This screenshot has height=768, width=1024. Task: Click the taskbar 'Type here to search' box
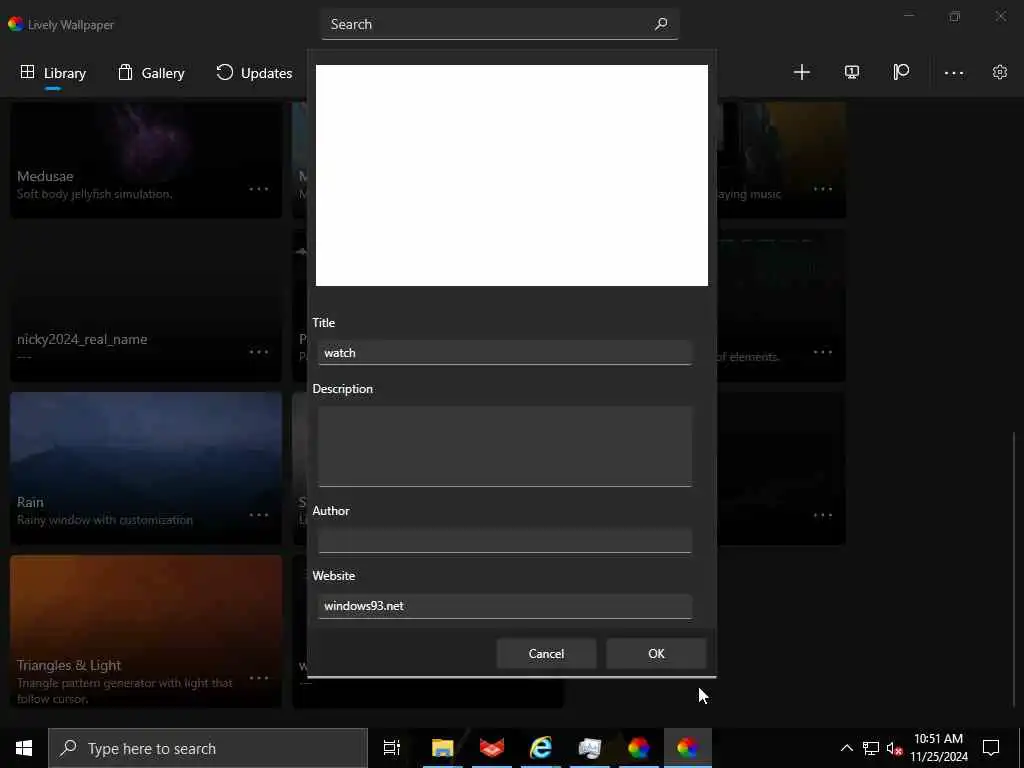coord(208,748)
